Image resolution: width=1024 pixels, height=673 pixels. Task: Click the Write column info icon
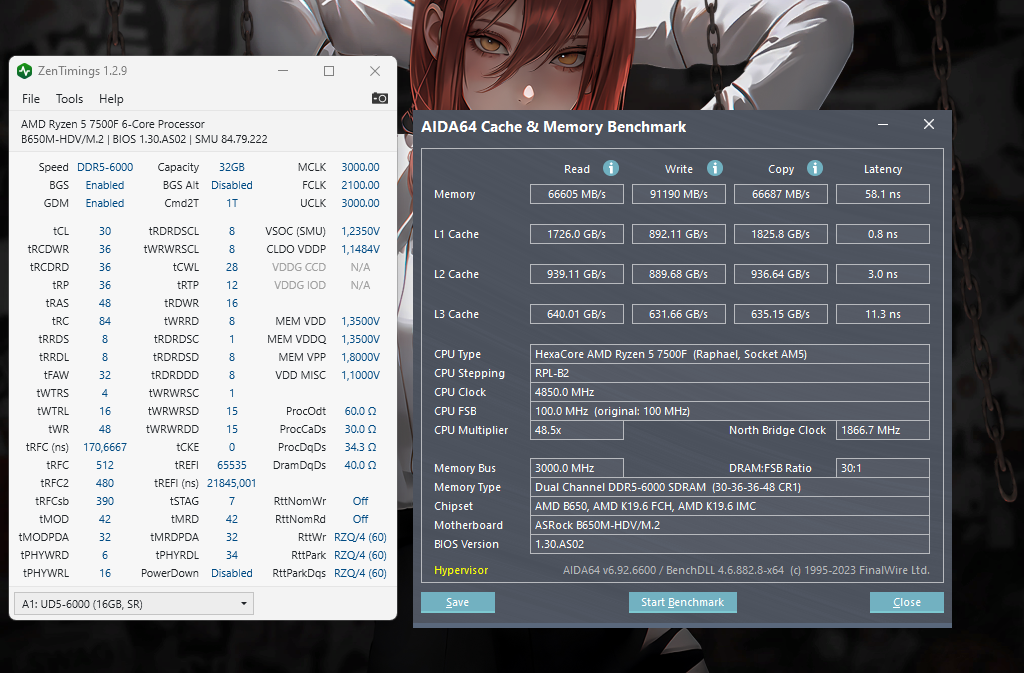(715, 168)
